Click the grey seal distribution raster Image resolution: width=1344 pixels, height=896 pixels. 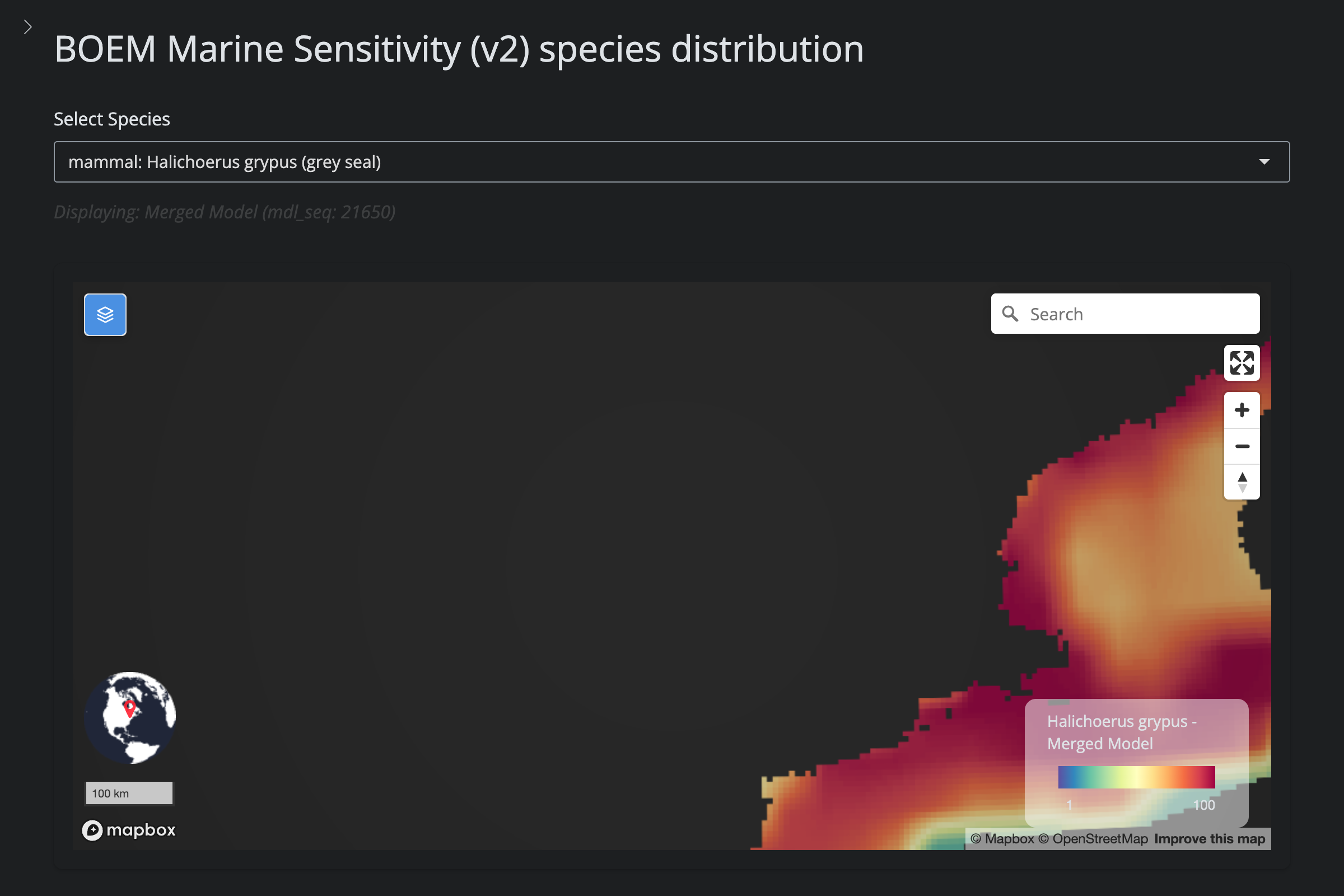point(1120,571)
